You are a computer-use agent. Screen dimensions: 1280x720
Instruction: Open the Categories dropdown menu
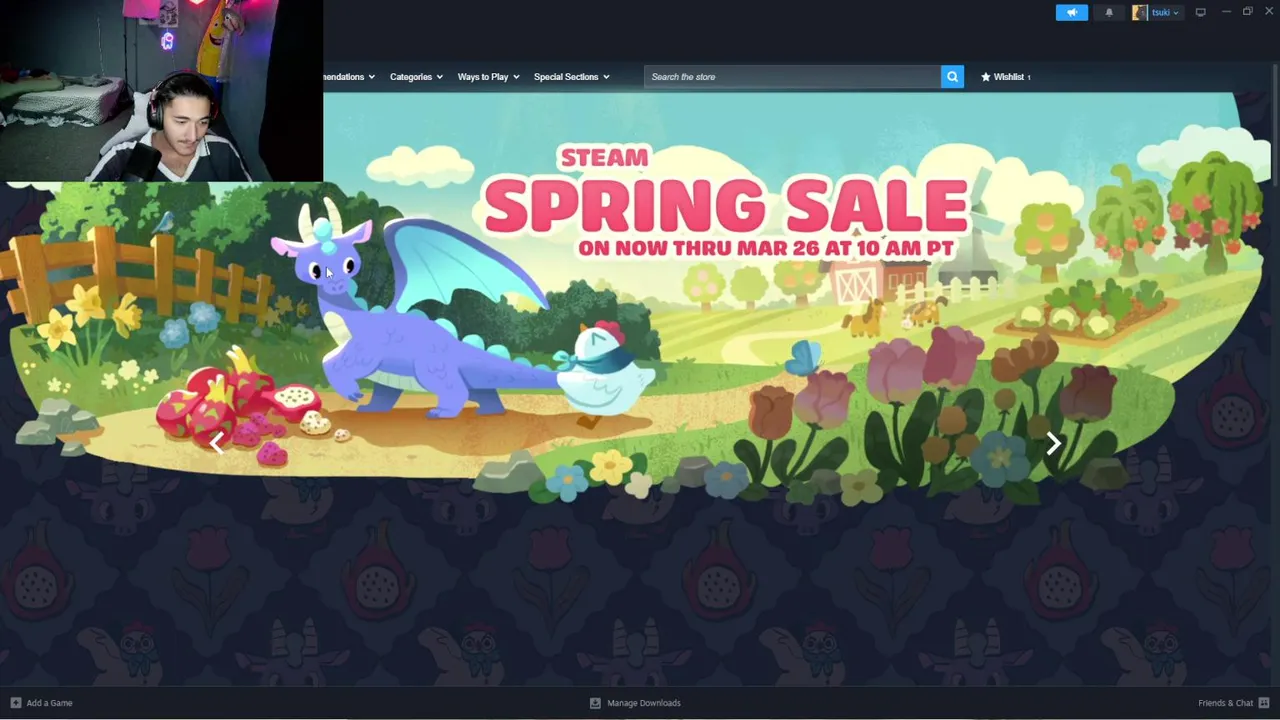pos(416,77)
